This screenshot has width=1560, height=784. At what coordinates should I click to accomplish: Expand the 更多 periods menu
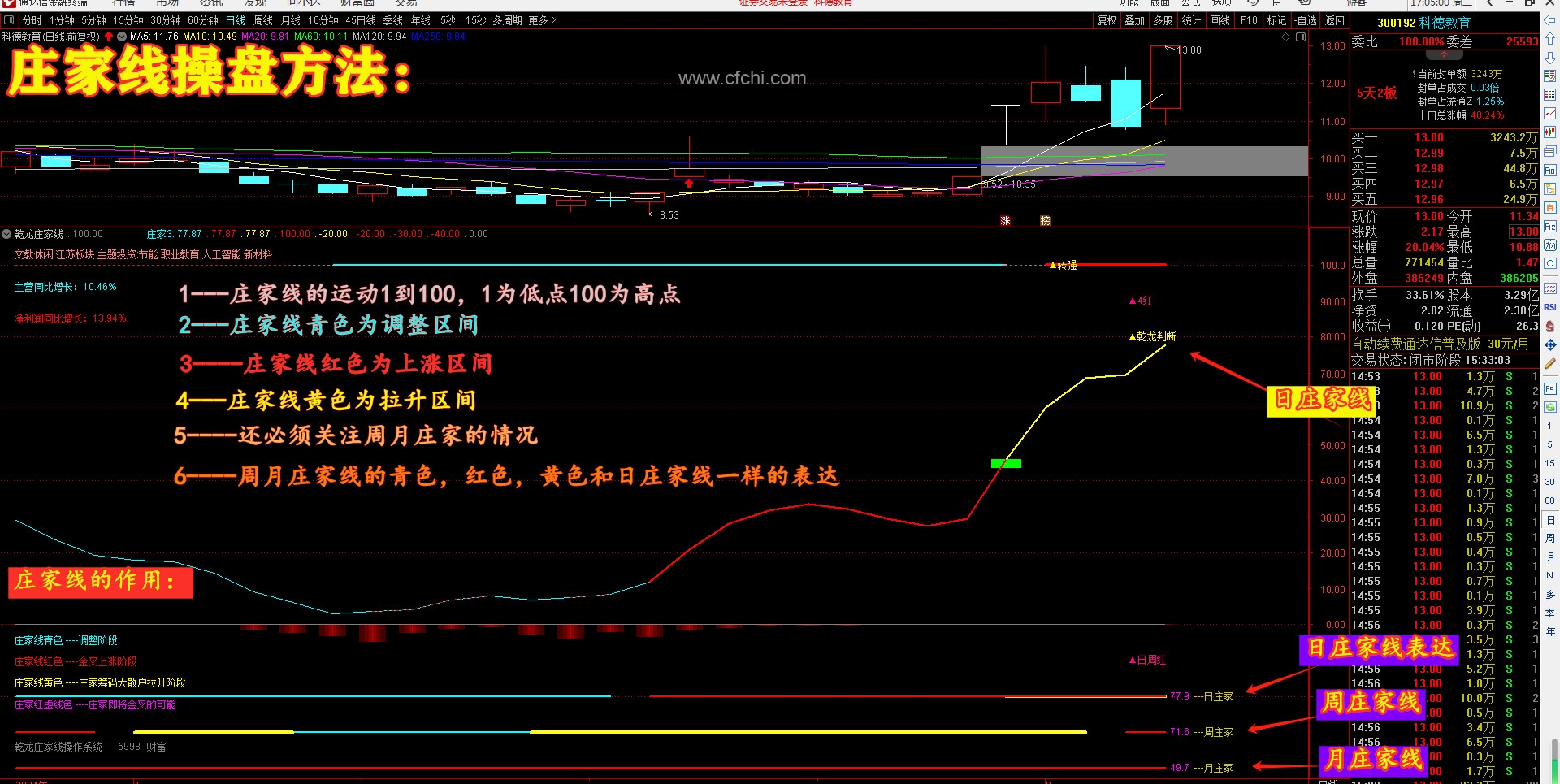coord(542,20)
